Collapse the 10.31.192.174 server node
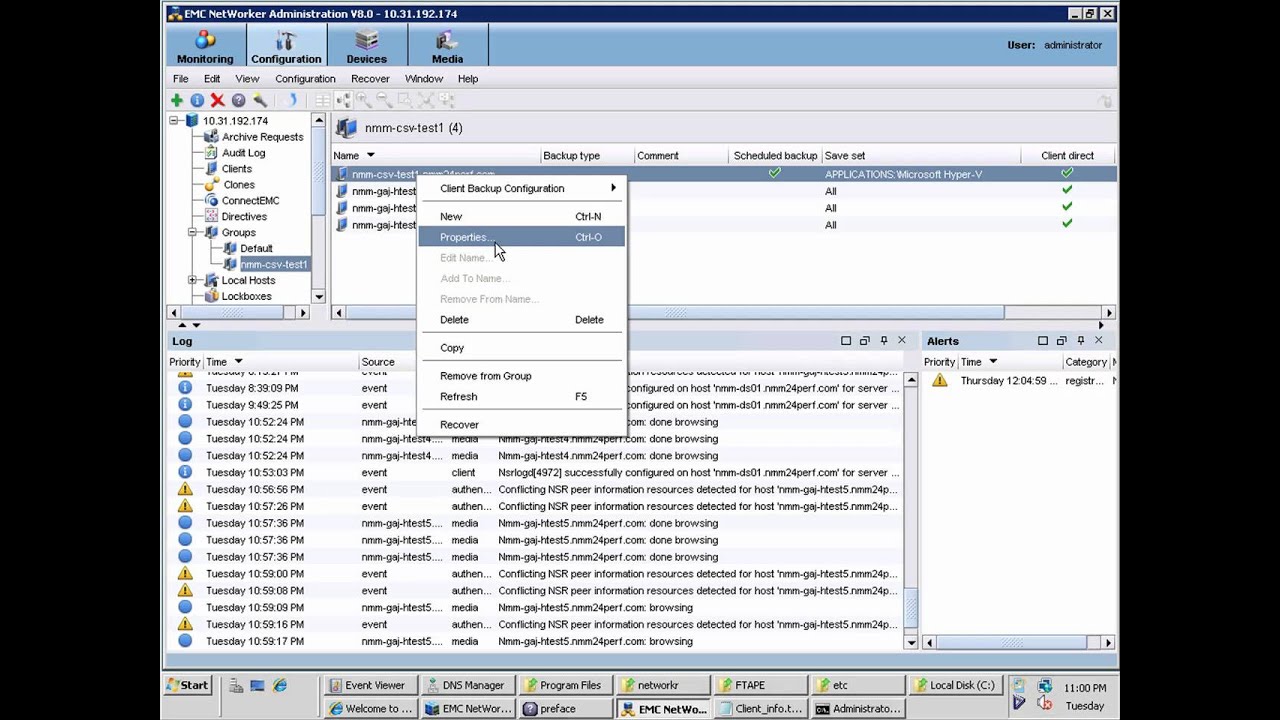Viewport: 1280px width, 720px height. [x=174, y=121]
